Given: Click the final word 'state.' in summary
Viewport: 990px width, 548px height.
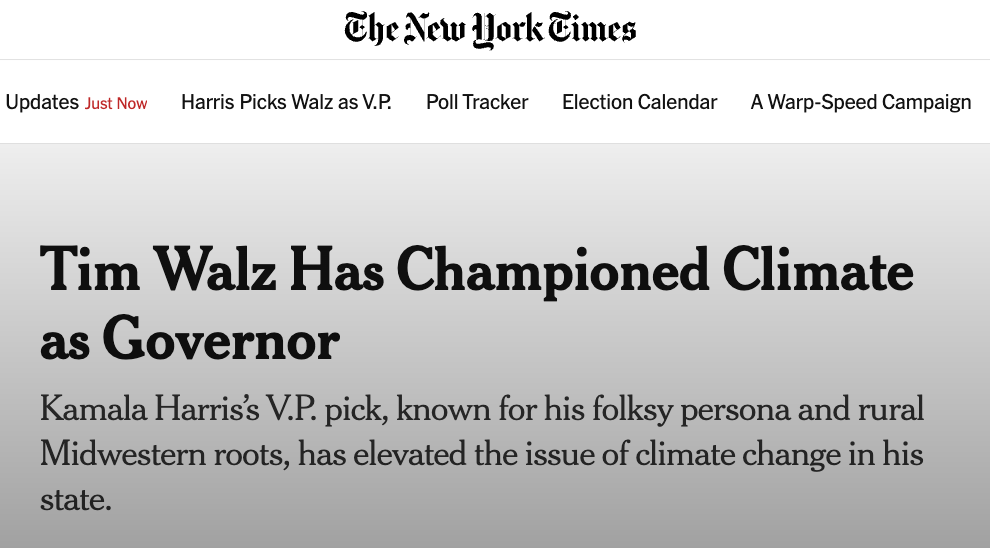Looking at the screenshot, I should click(76, 499).
